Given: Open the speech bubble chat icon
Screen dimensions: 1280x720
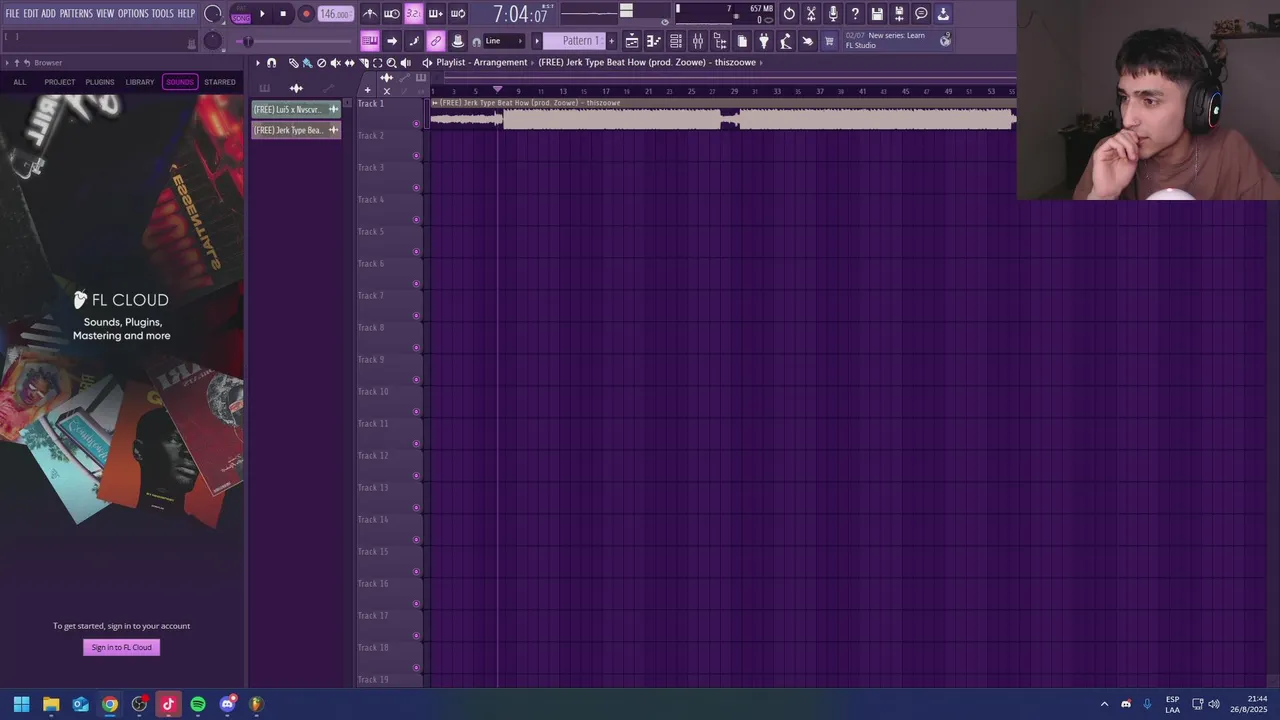Looking at the screenshot, I should click(921, 14).
